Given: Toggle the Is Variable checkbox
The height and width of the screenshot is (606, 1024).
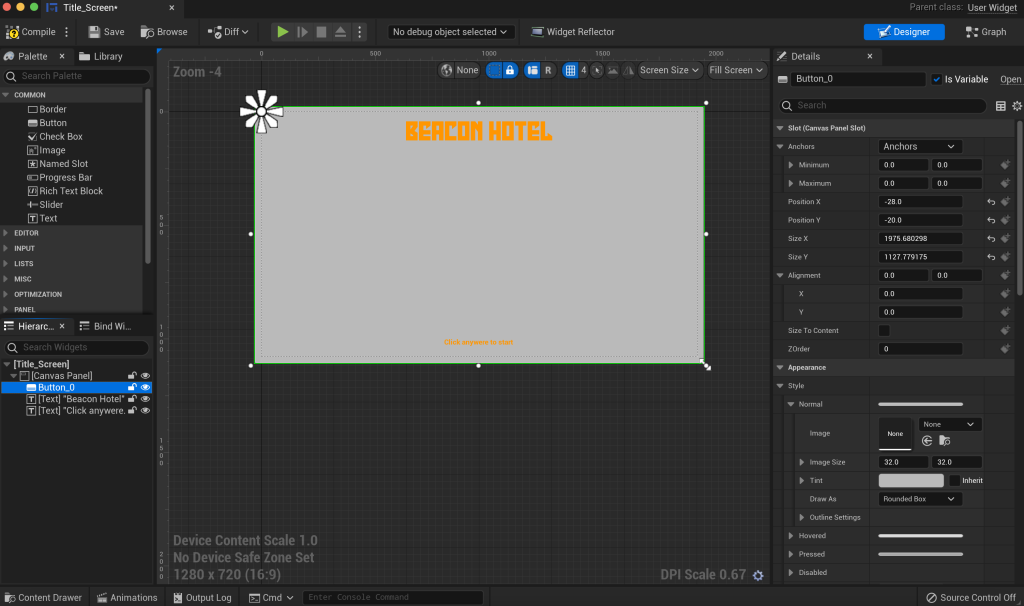Looking at the screenshot, I should click(936, 79).
